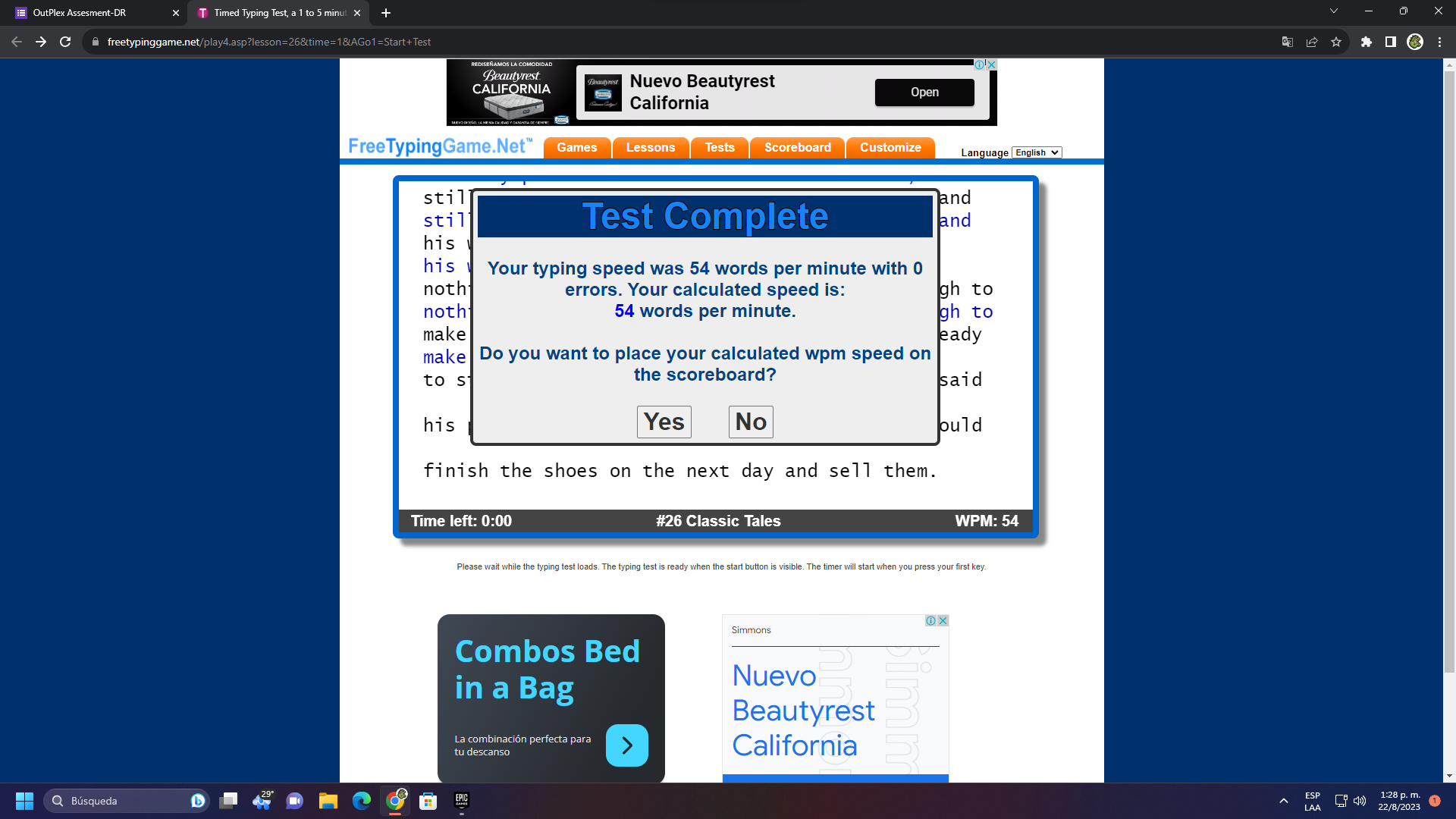Click the WPM: 54 status text
This screenshot has width=1456, height=819.
point(987,521)
